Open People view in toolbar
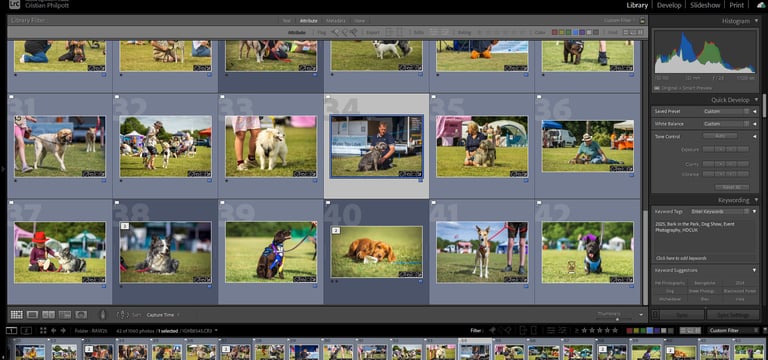The width and height of the screenshot is (768, 360). [x=81, y=315]
